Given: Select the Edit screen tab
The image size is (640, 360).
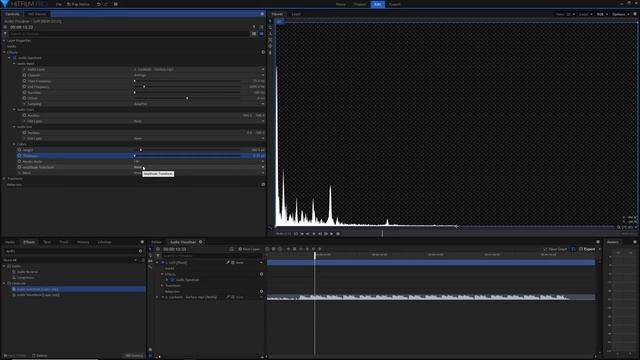Looking at the screenshot, I should (378, 4).
